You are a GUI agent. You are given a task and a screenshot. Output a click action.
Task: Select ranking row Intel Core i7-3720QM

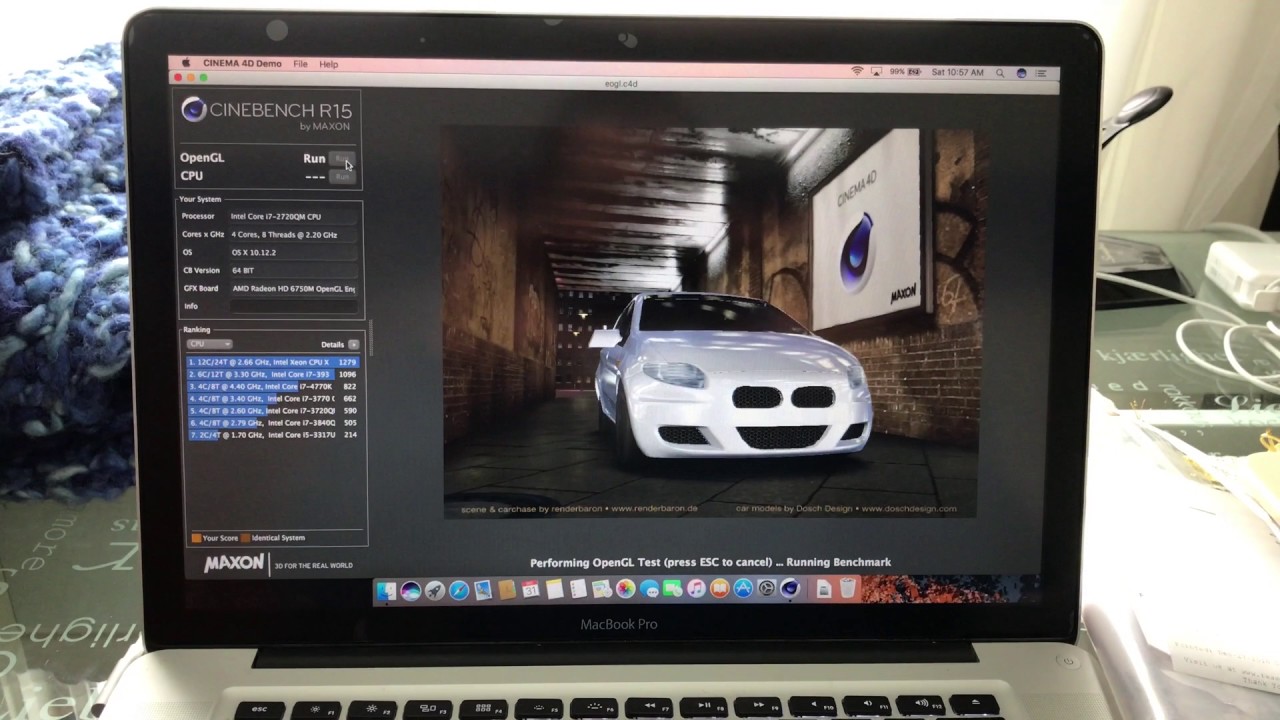pyautogui.click(x=272, y=410)
